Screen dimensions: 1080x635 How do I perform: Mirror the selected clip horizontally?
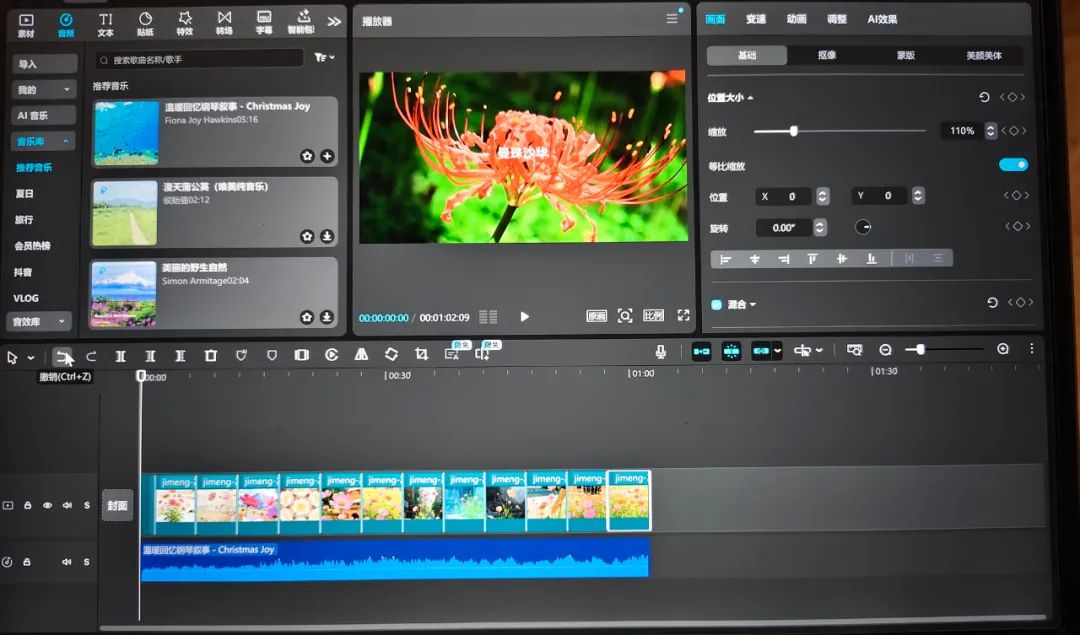click(x=361, y=355)
